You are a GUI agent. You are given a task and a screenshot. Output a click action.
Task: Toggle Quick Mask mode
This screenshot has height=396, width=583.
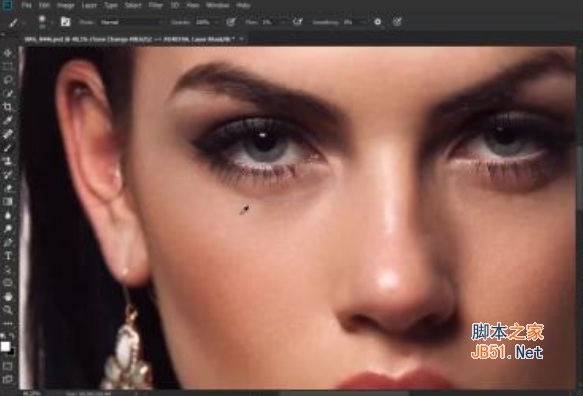(8, 366)
